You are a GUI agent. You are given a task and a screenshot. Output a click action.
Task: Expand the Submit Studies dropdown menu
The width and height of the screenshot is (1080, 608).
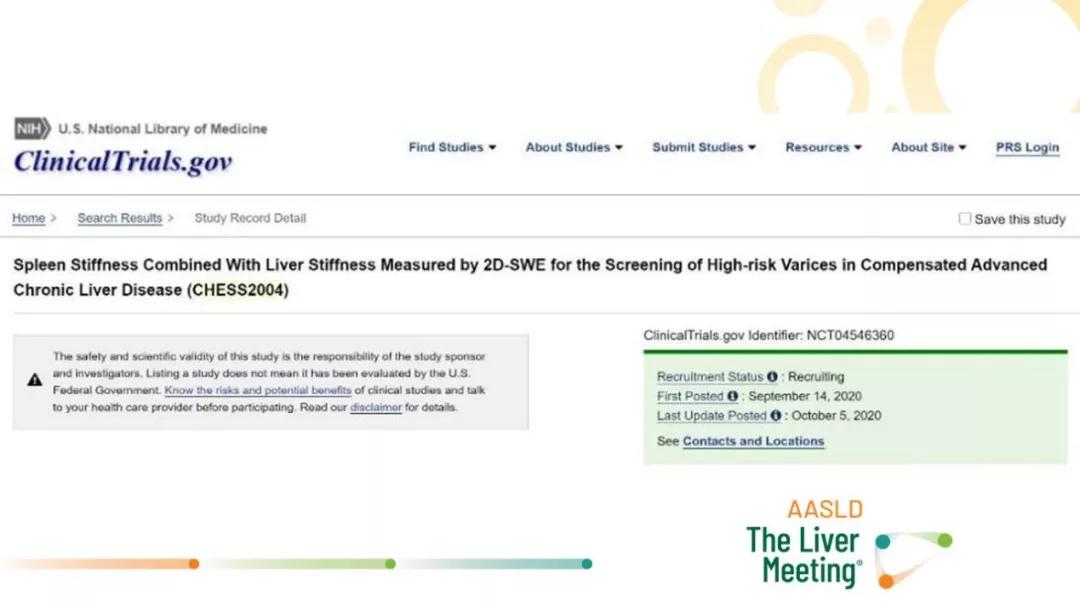coord(704,147)
